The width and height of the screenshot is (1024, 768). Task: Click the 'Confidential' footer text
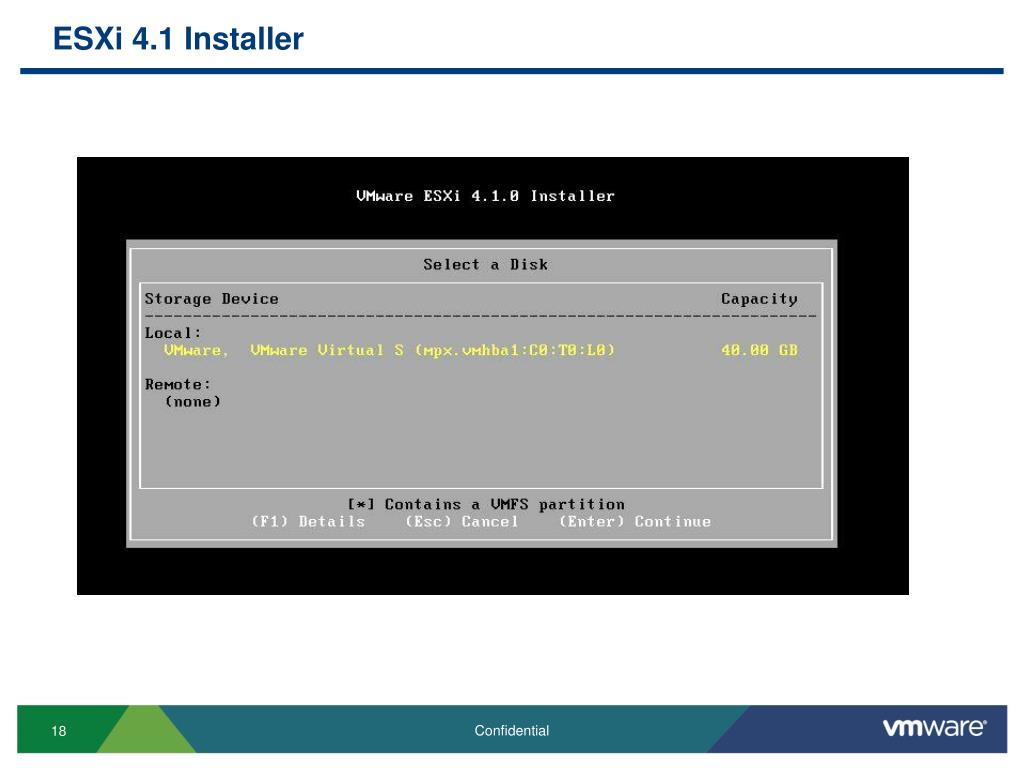(511, 731)
